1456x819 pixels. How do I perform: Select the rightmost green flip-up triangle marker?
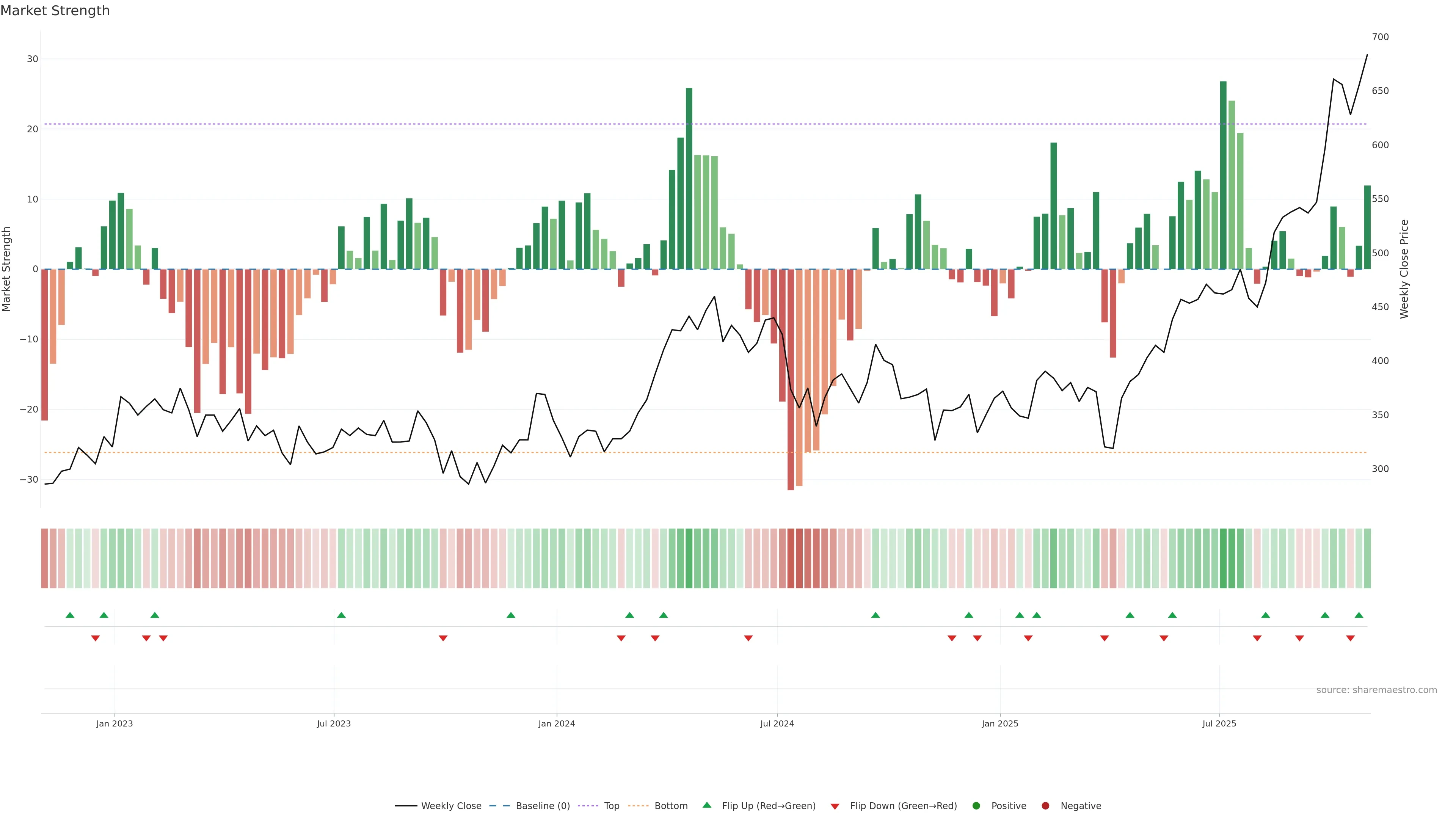point(1359,615)
